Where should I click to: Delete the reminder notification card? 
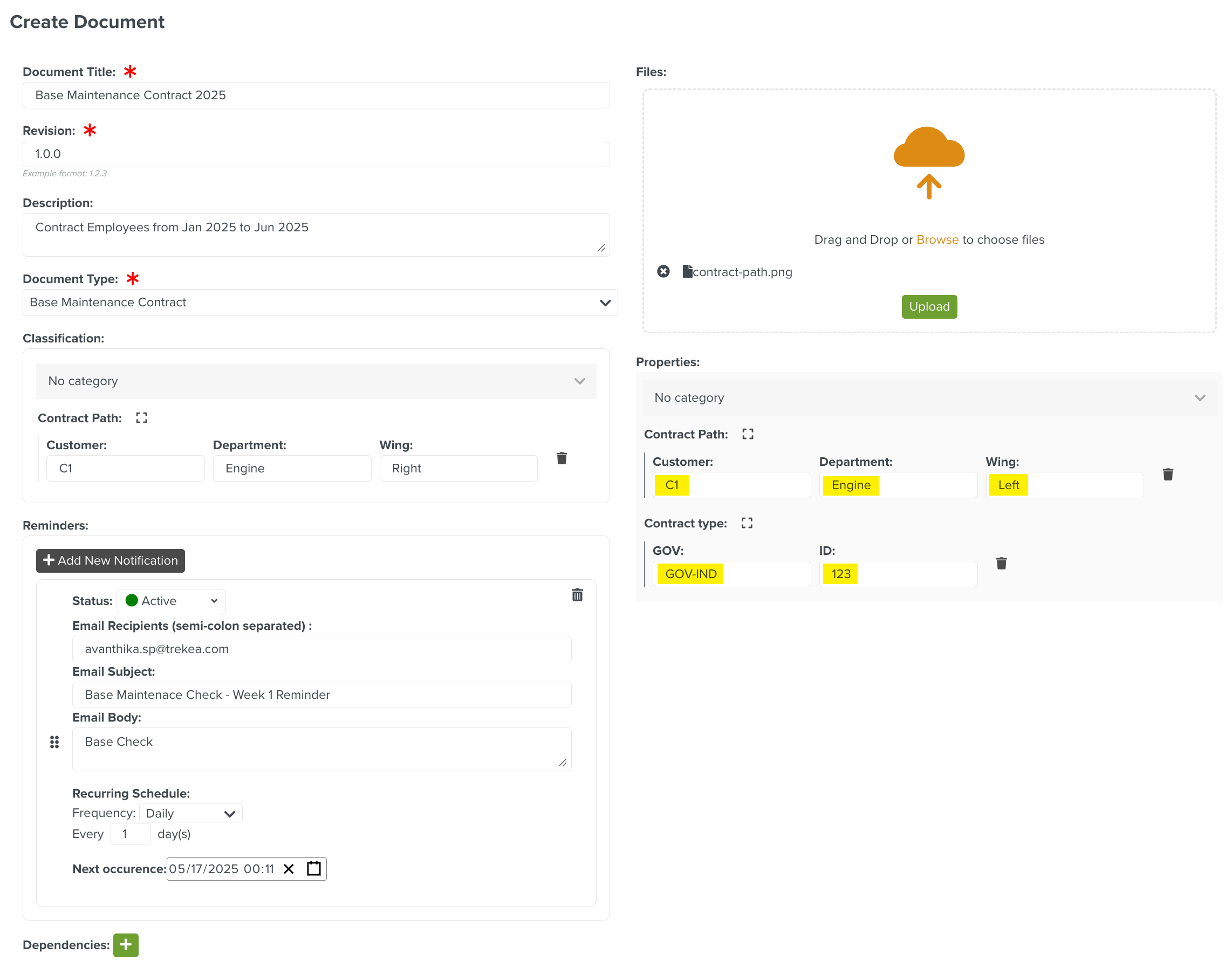pyautogui.click(x=577, y=594)
